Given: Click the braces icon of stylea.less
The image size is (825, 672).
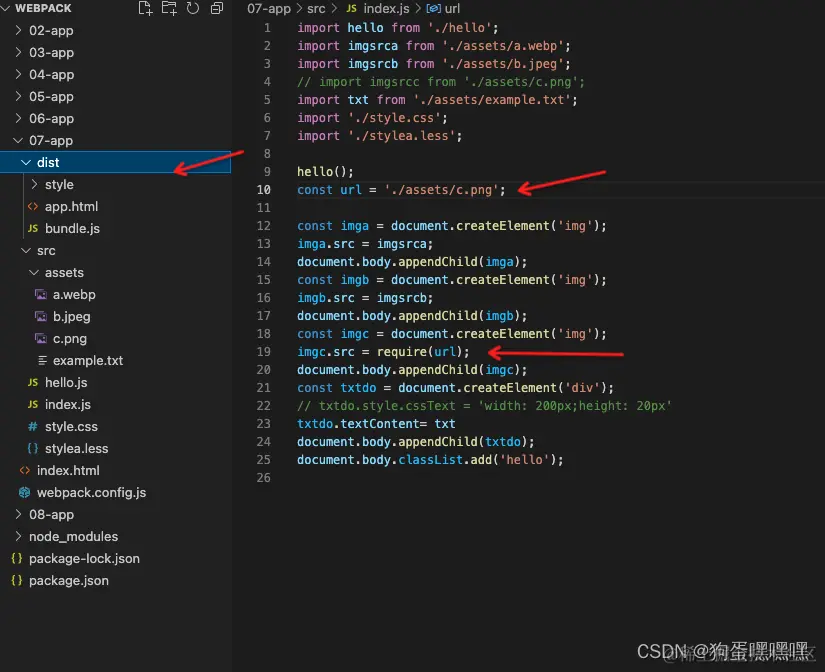Looking at the screenshot, I should click(x=33, y=448).
